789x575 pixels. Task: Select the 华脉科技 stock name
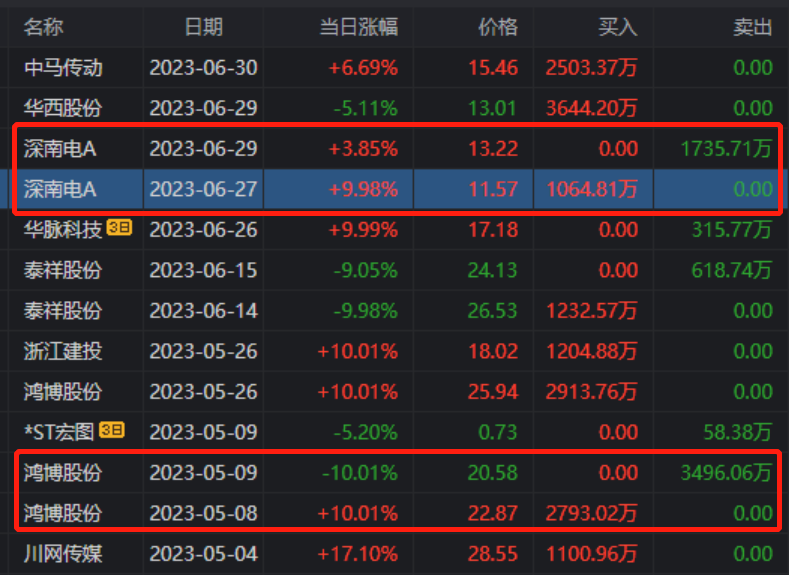tap(63, 230)
